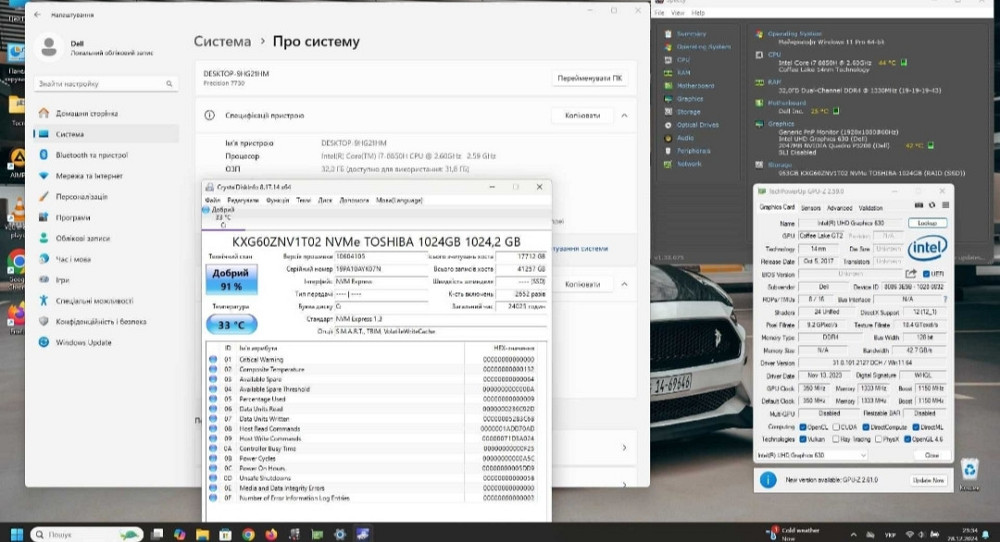Open Network section in Speccy sidebar
The image size is (1000, 542).
pyautogui.click(x=689, y=164)
